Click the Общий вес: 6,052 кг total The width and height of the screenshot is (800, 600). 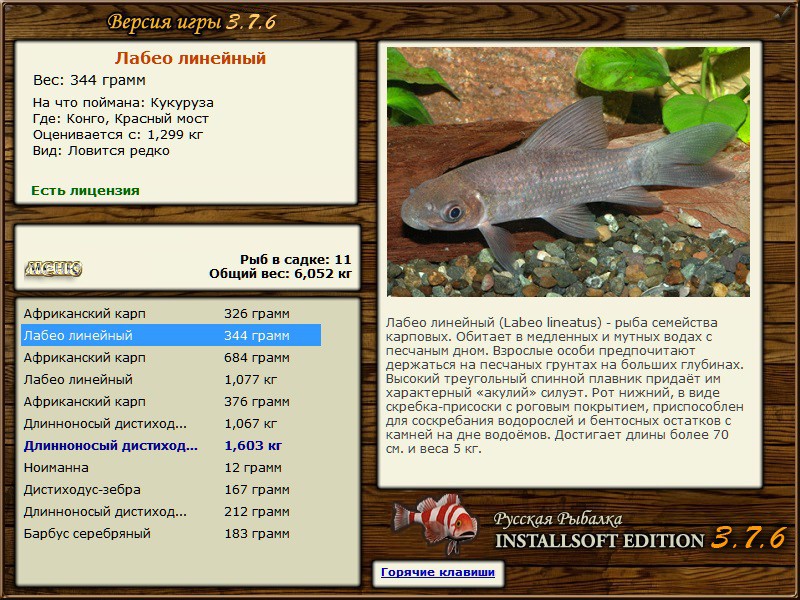[280, 273]
